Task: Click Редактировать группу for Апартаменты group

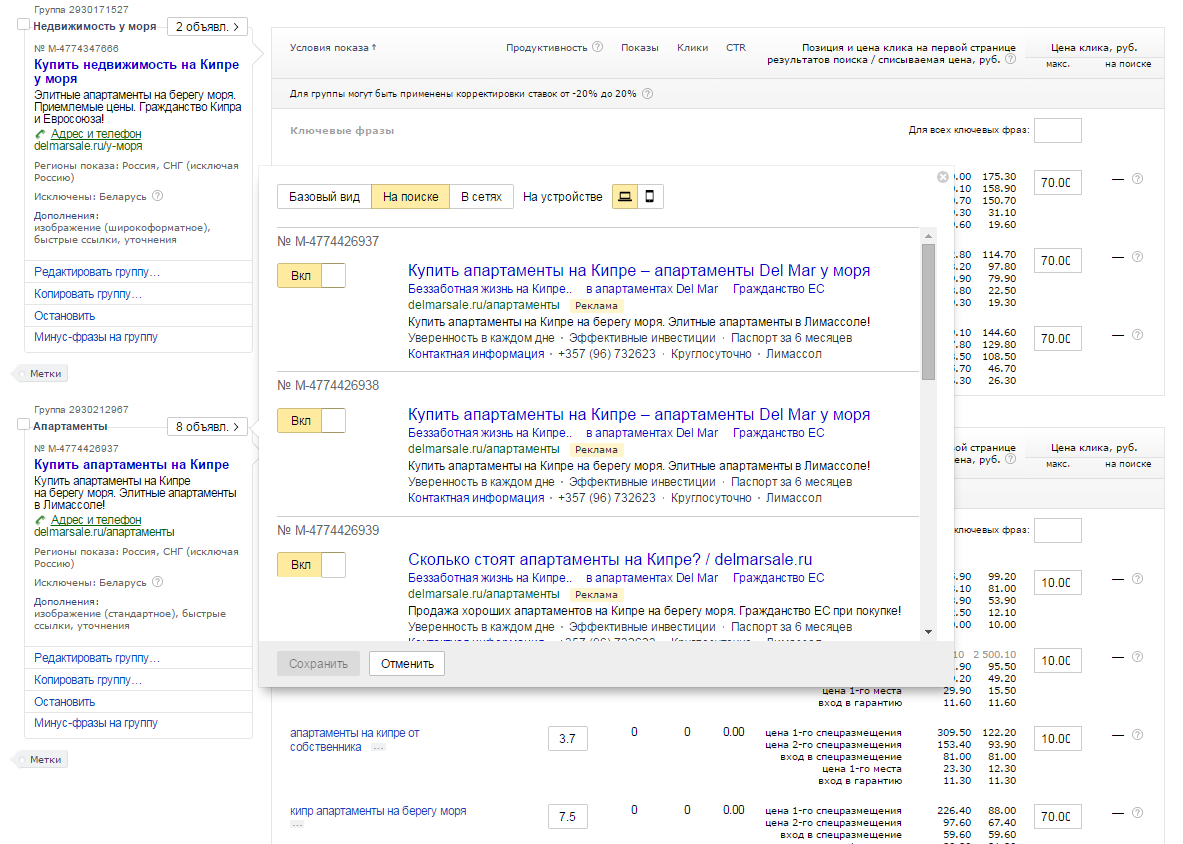Action: (97, 658)
